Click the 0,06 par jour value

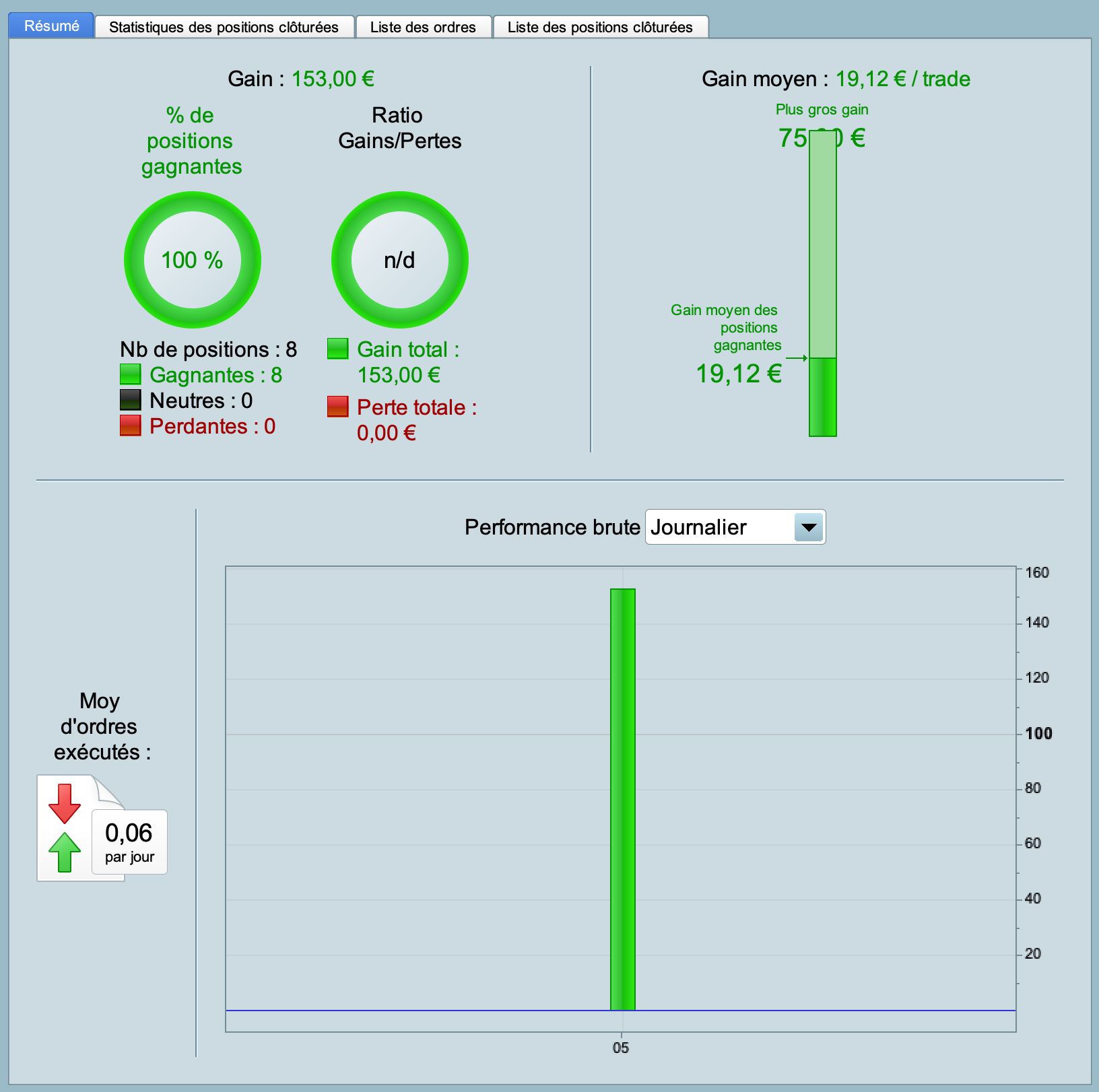(x=129, y=842)
